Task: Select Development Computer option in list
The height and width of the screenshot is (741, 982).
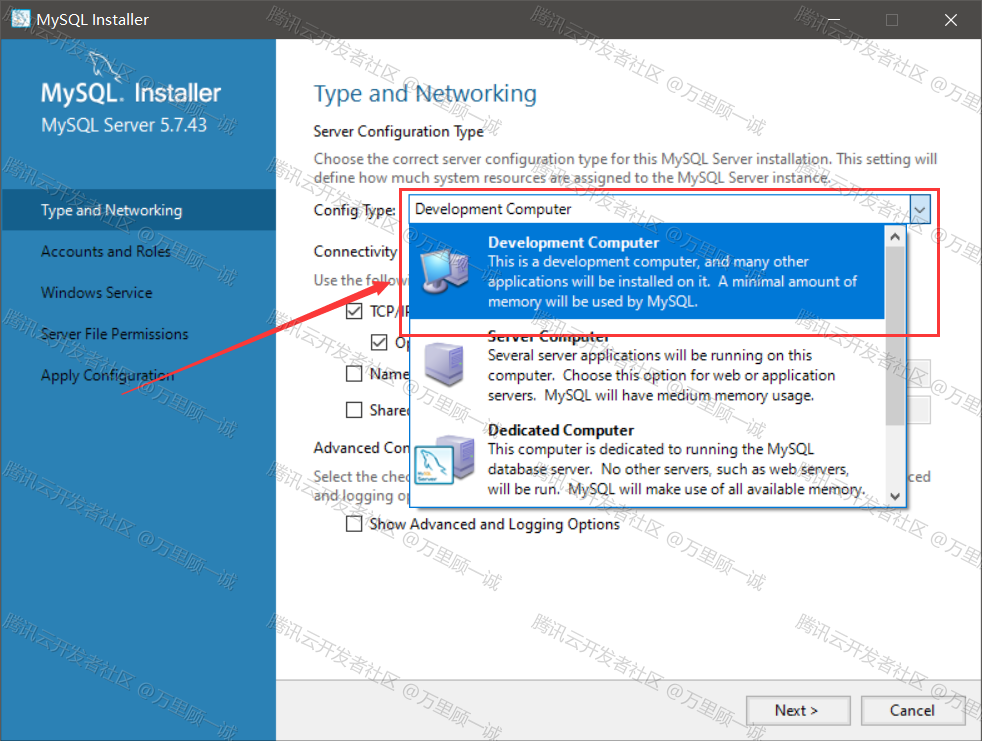Action: 647,271
